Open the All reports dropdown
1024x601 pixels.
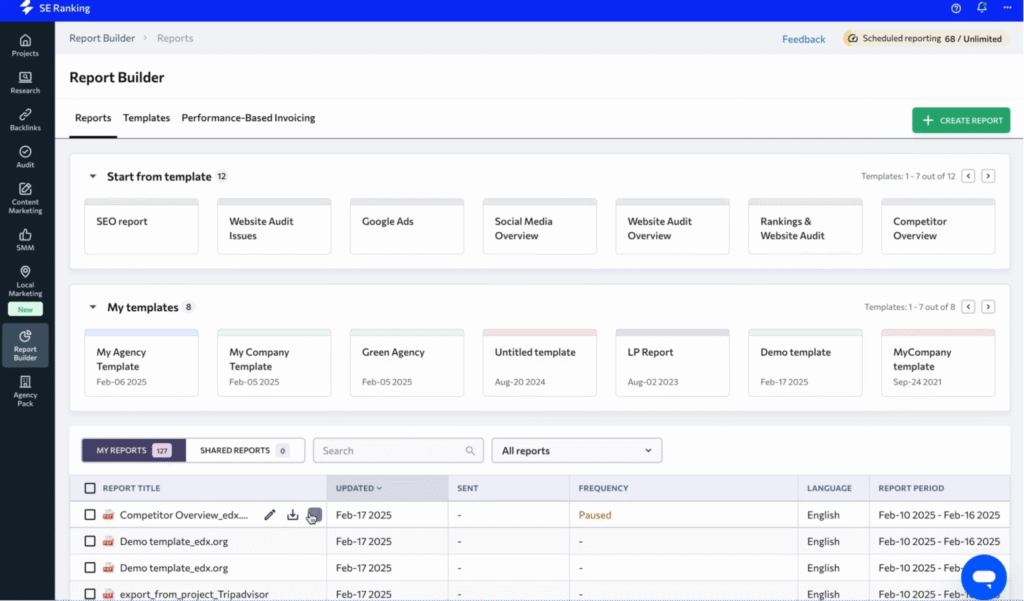pos(577,451)
